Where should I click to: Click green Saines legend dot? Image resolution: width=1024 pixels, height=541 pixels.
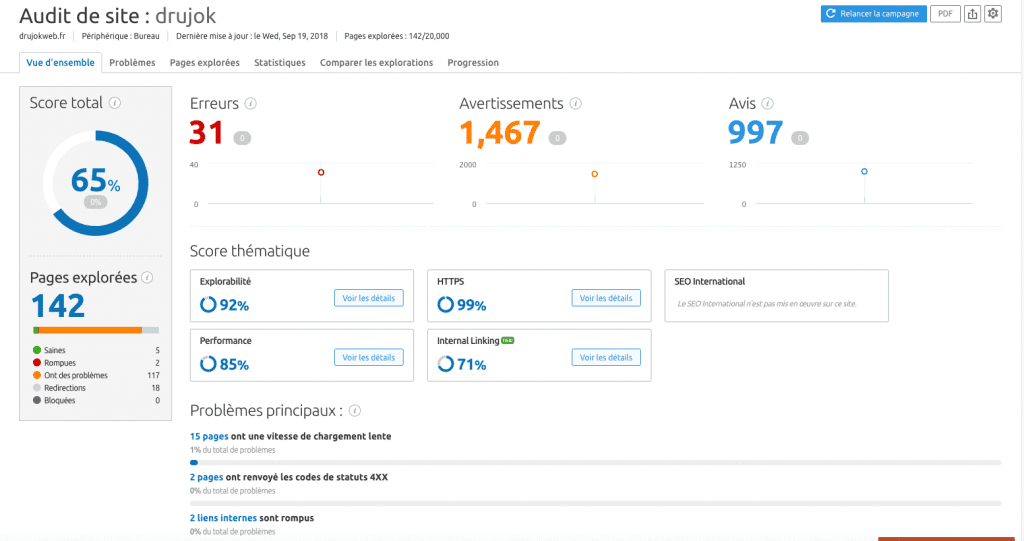coord(37,350)
